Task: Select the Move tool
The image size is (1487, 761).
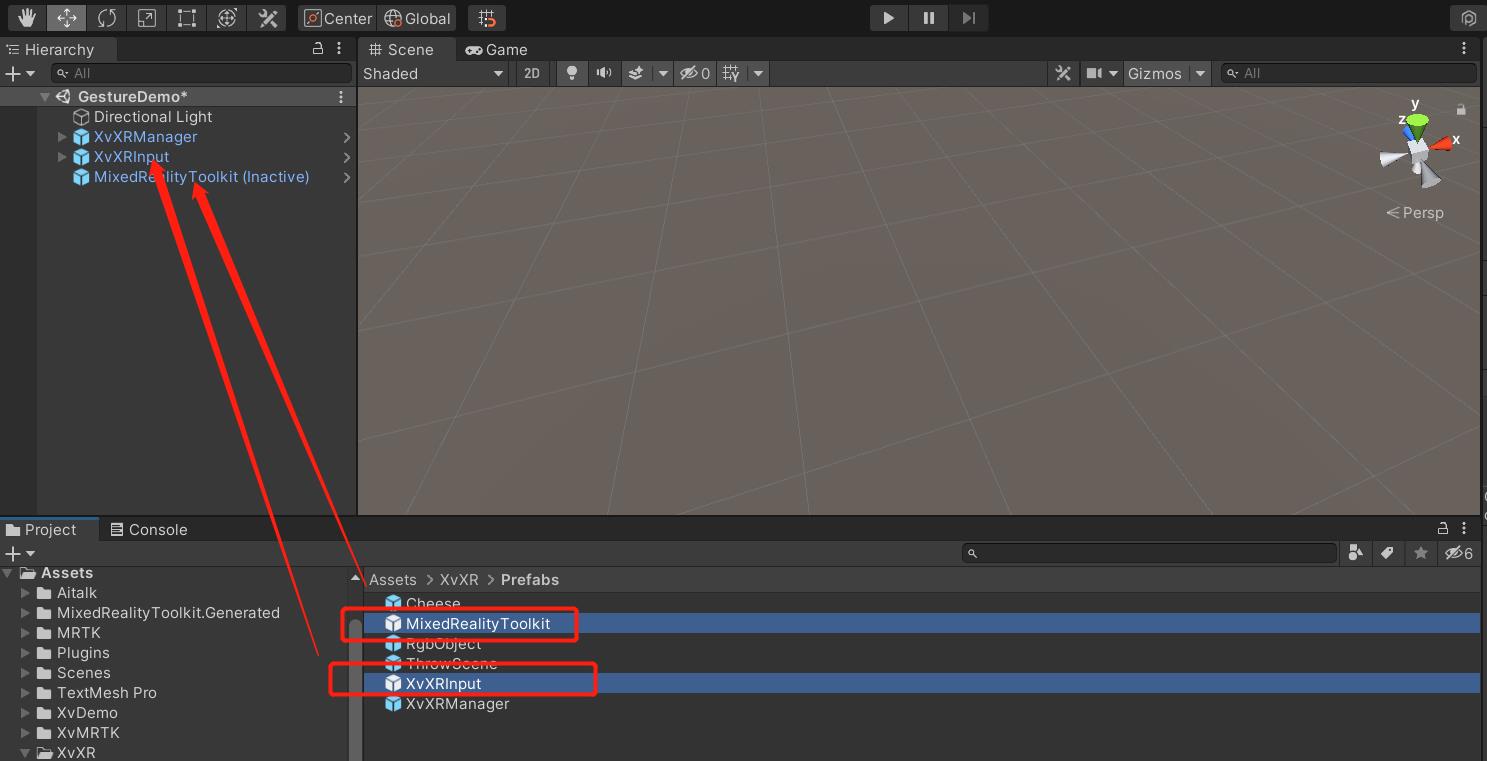Action: point(67,18)
